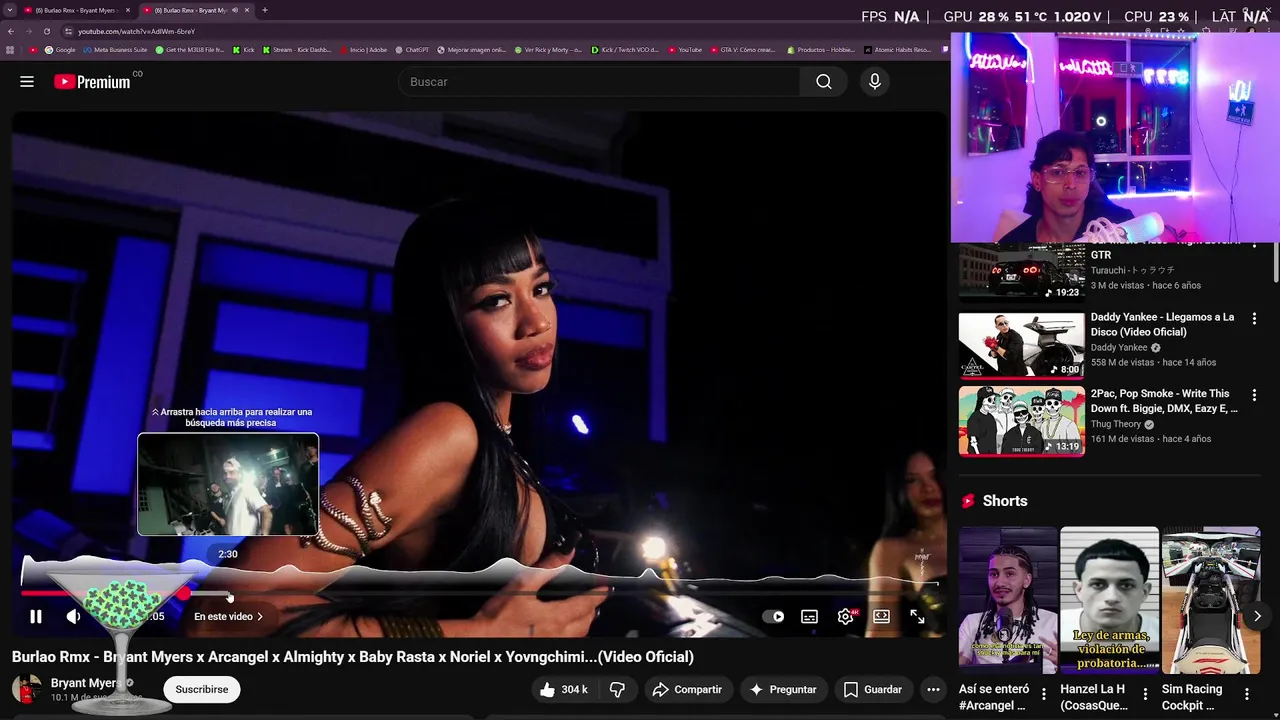1280x720 pixels.
Task: Go back with the browser back arrow
Action: pyautogui.click(x=10, y=31)
